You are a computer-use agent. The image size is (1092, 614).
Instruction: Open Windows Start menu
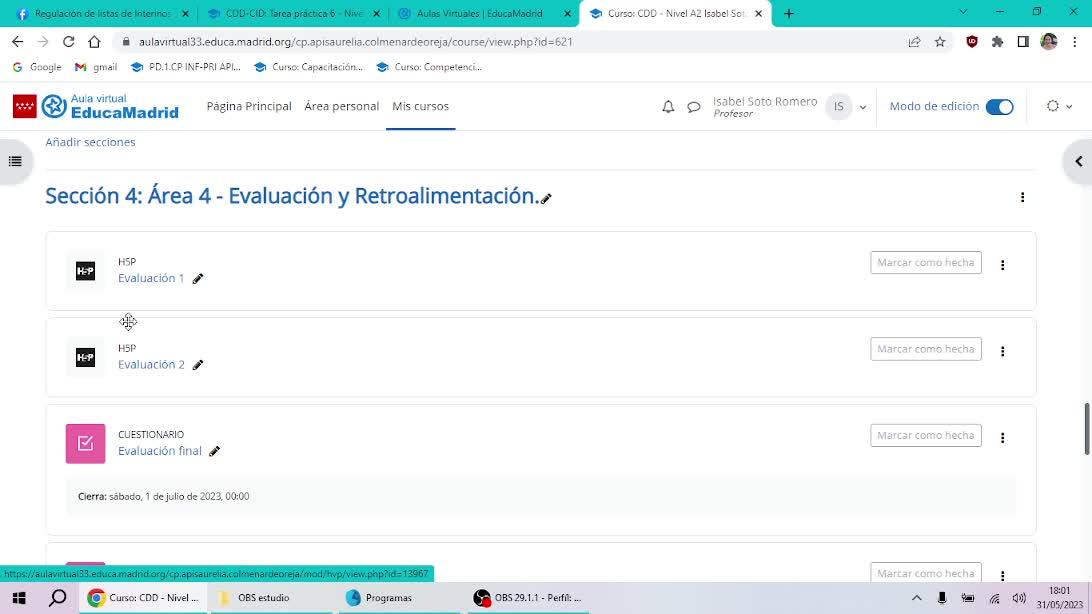[x=20, y=598]
